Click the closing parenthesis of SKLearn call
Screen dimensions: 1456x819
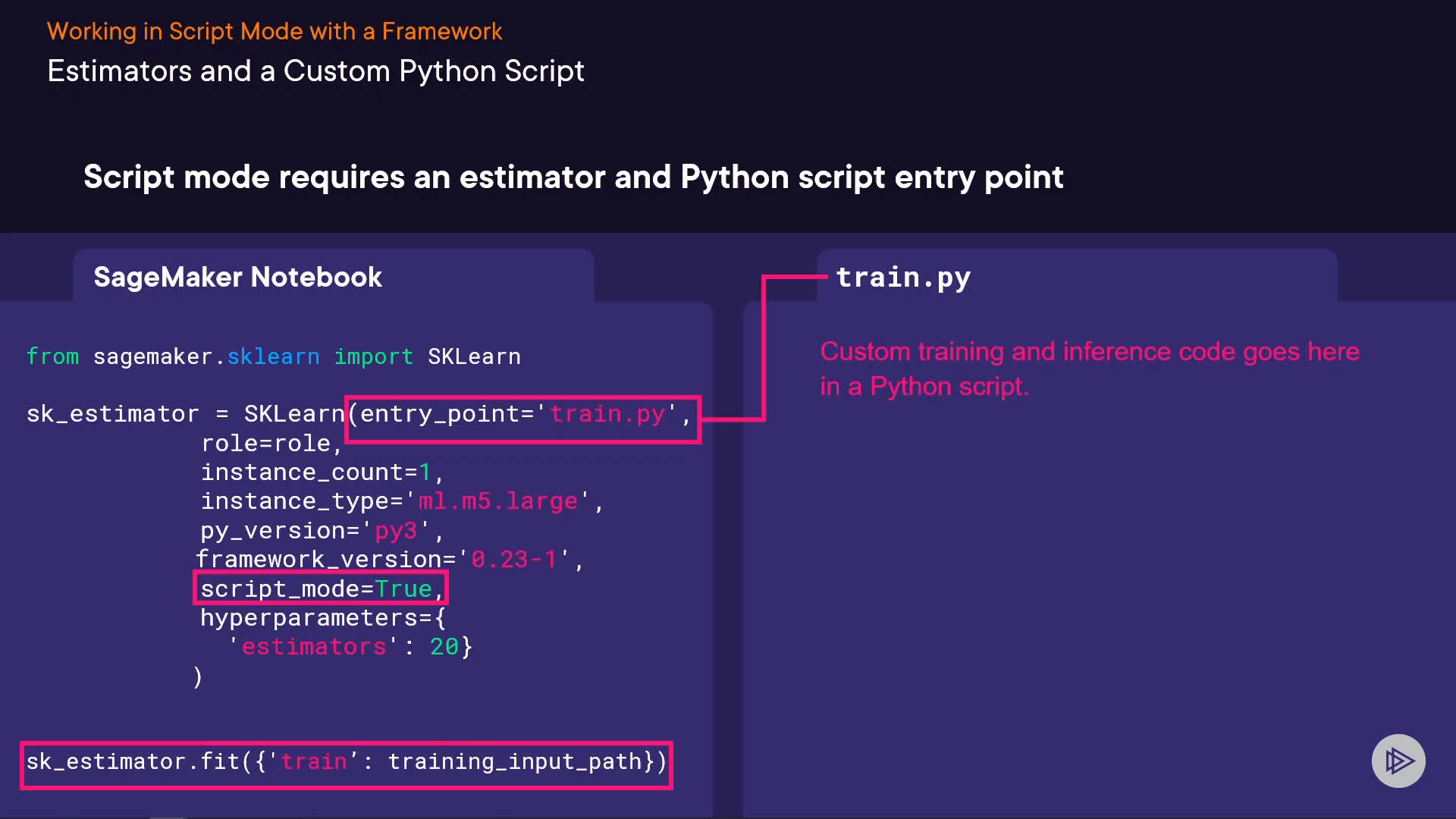198,676
